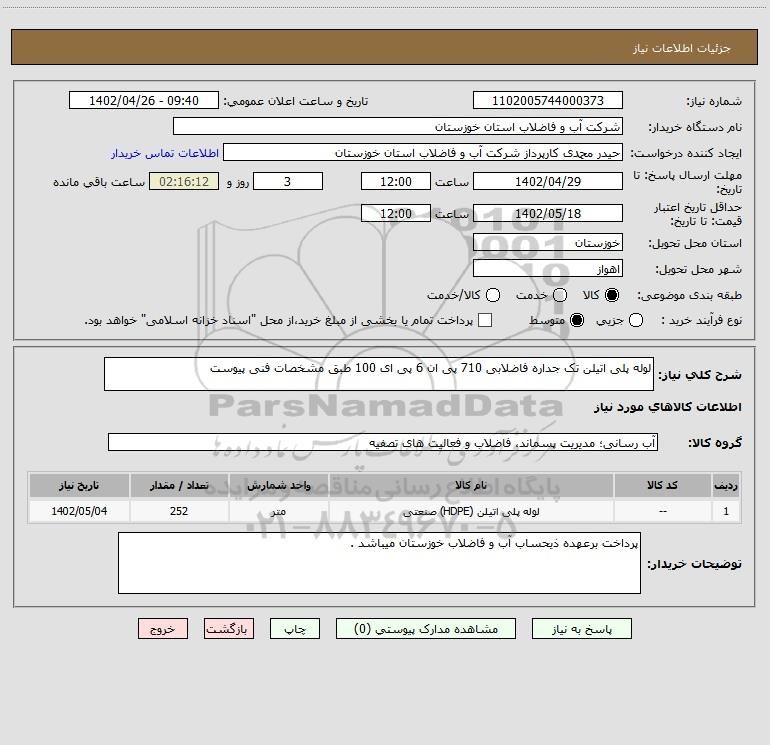Image resolution: width=770 pixels, height=745 pixels.
Task: Toggle the اسناد خزانه اسلامی payment checkbox
Action: click(485, 320)
